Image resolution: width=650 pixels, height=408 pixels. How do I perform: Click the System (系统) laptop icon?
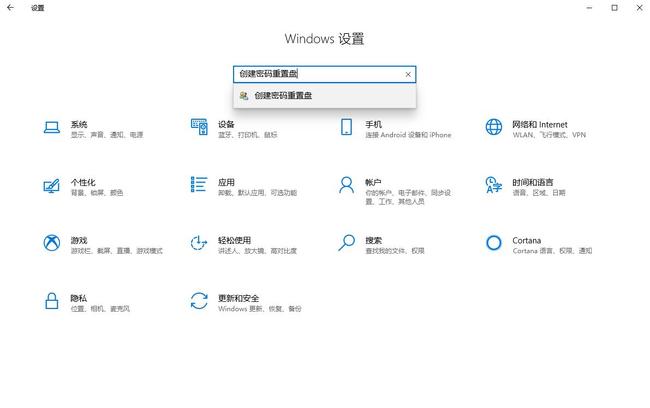pos(52,127)
